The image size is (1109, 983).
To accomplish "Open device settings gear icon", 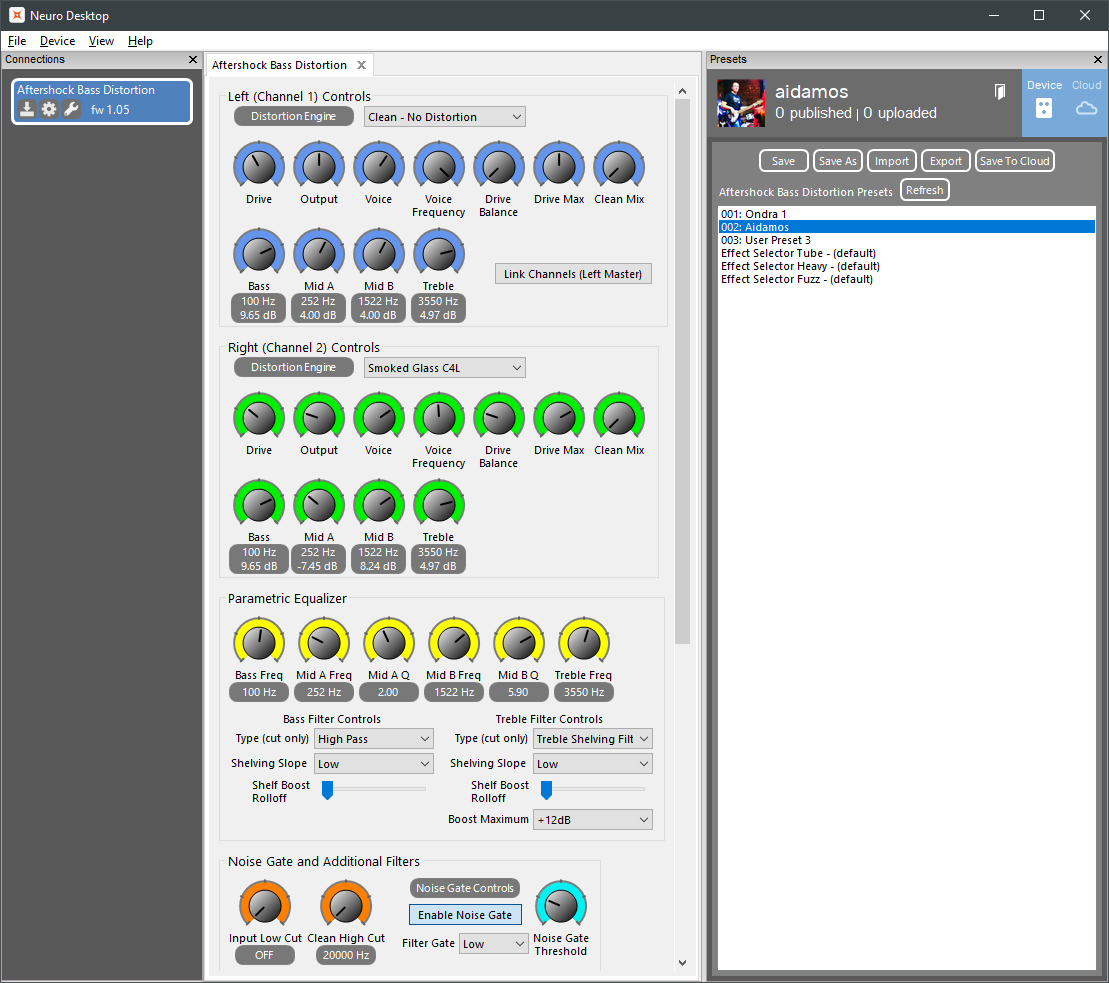I will (49, 109).
